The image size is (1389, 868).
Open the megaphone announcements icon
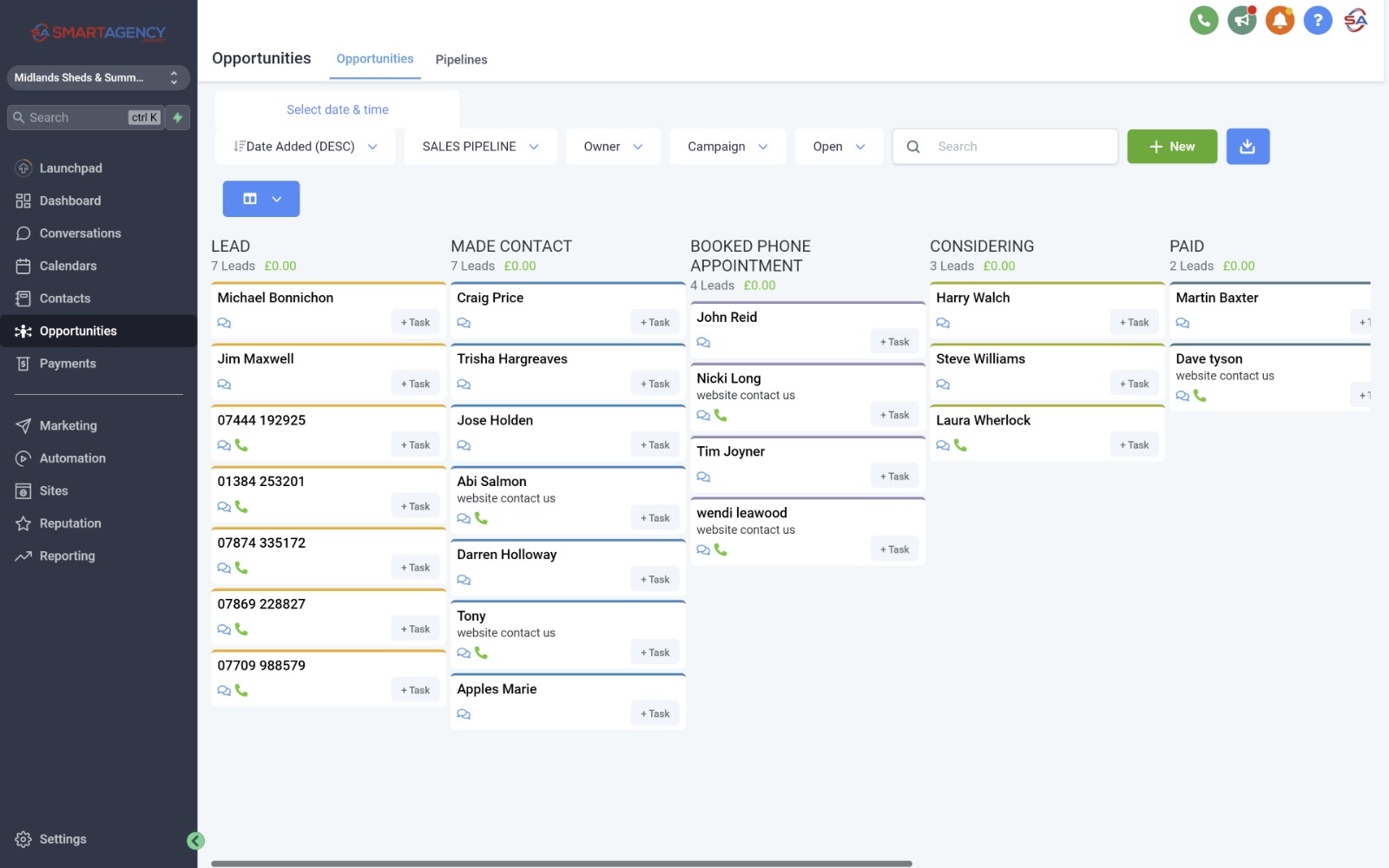click(x=1241, y=20)
